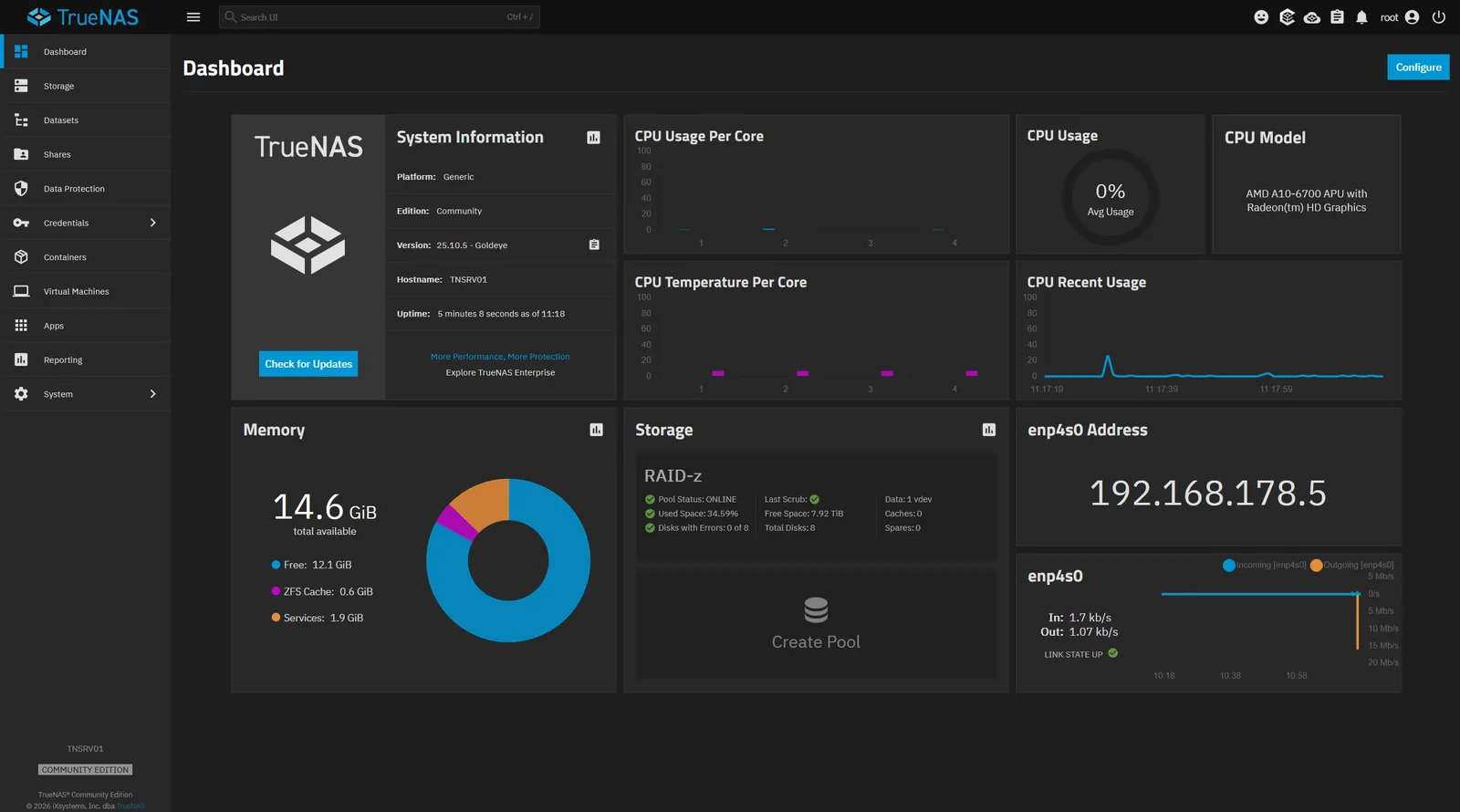The height and width of the screenshot is (812, 1460).
Task: Toggle the sidebar with the hamburger menu icon
Action: tap(193, 17)
